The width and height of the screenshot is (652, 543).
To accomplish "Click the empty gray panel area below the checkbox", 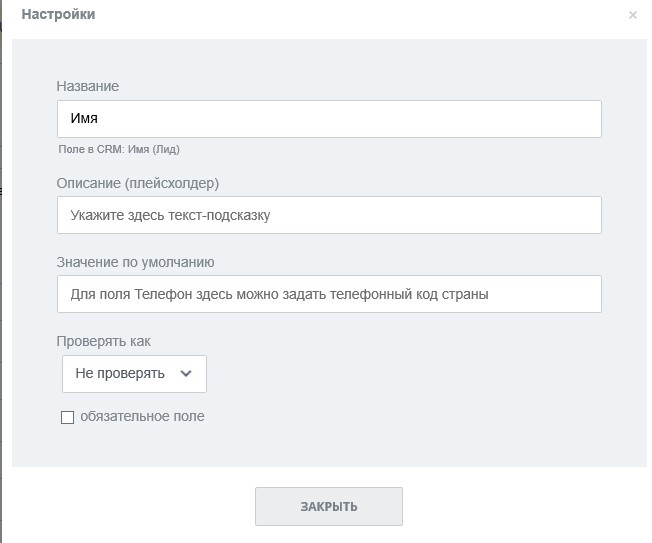I will [329, 446].
